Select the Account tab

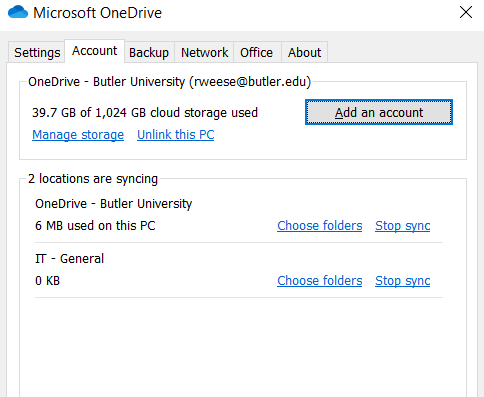click(x=95, y=51)
